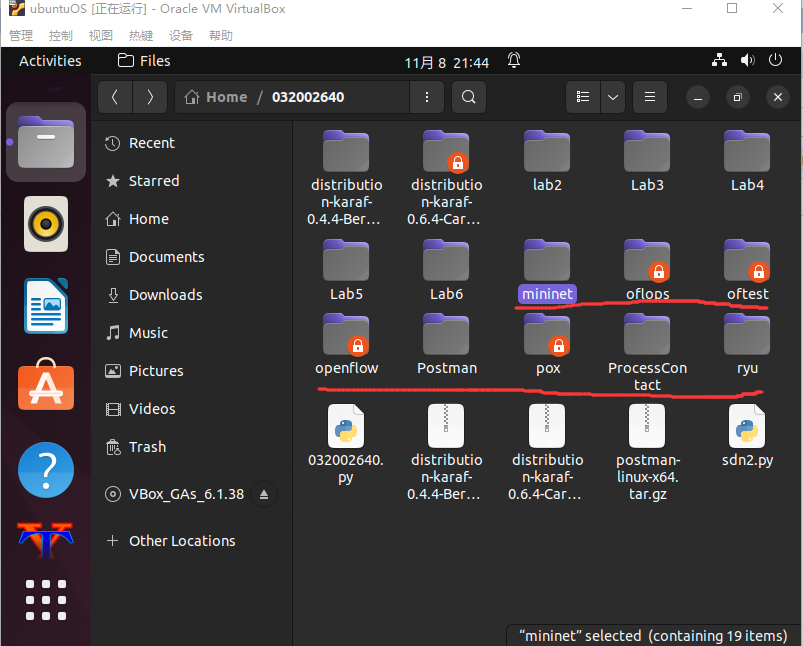This screenshot has height=646, width=803.
Task: Open VirtualBox 管理 menu
Action: point(21,35)
